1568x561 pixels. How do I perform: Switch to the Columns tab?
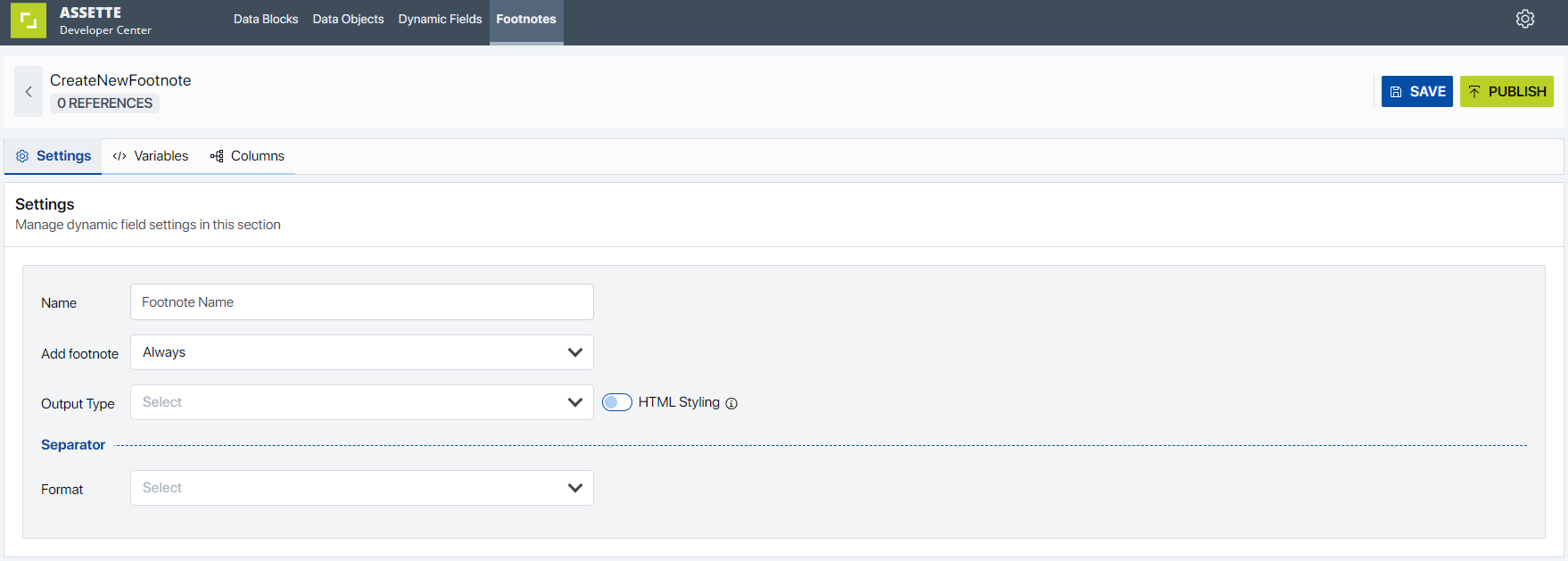click(257, 156)
